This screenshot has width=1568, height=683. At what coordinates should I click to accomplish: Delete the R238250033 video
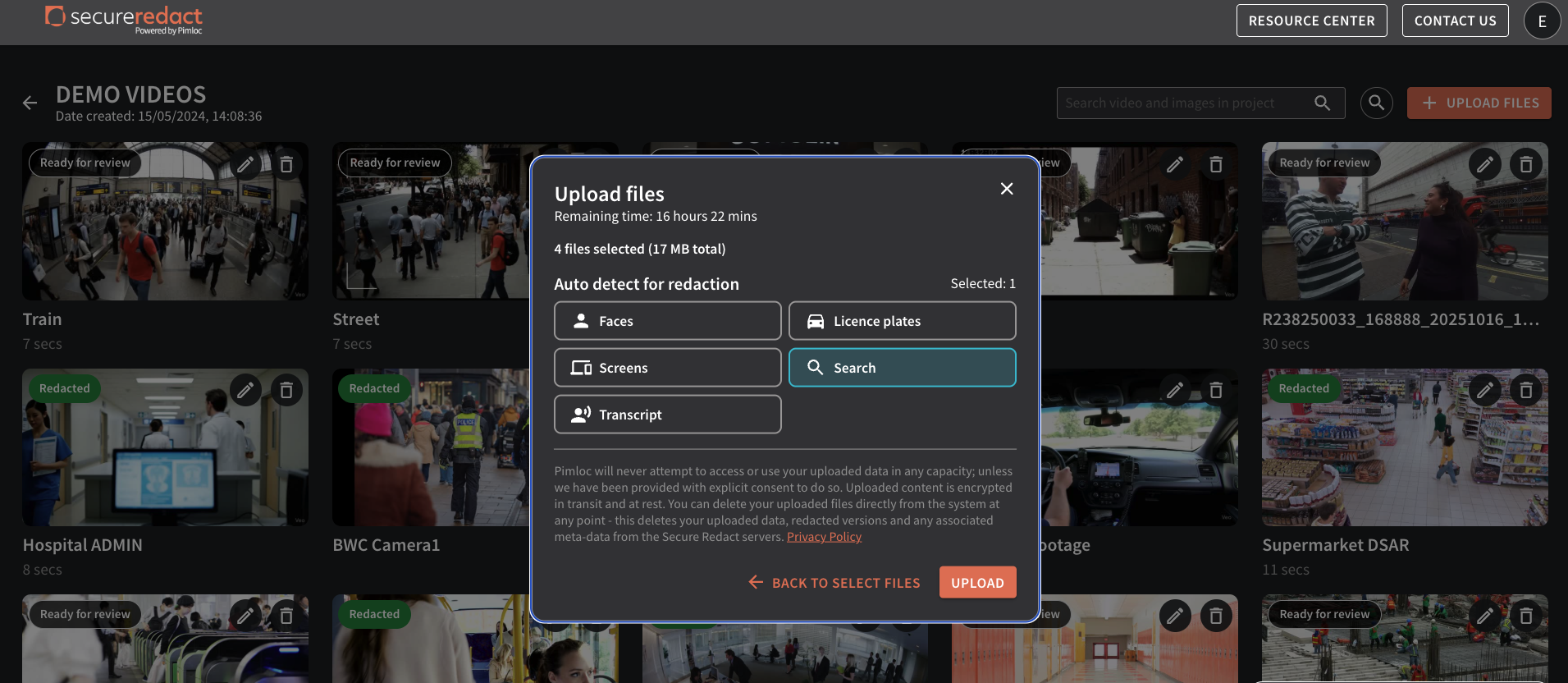[x=1525, y=165]
